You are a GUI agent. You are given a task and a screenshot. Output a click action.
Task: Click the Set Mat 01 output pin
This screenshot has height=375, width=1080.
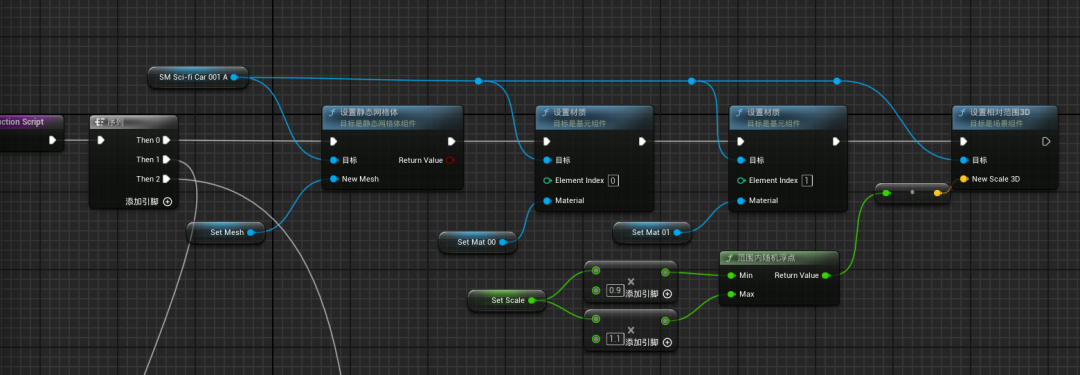677,232
